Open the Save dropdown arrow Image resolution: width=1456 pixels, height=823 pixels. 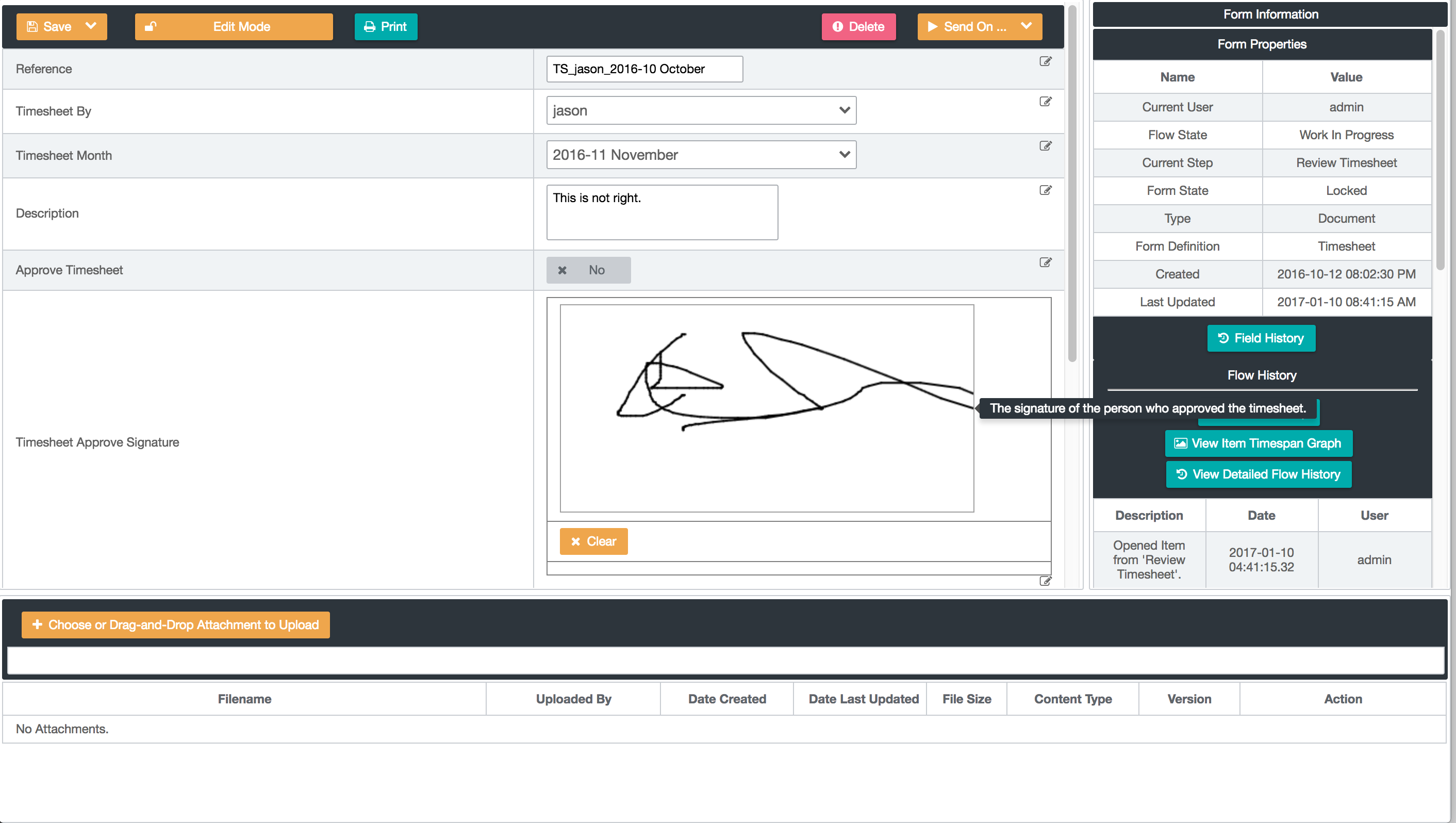click(x=90, y=26)
